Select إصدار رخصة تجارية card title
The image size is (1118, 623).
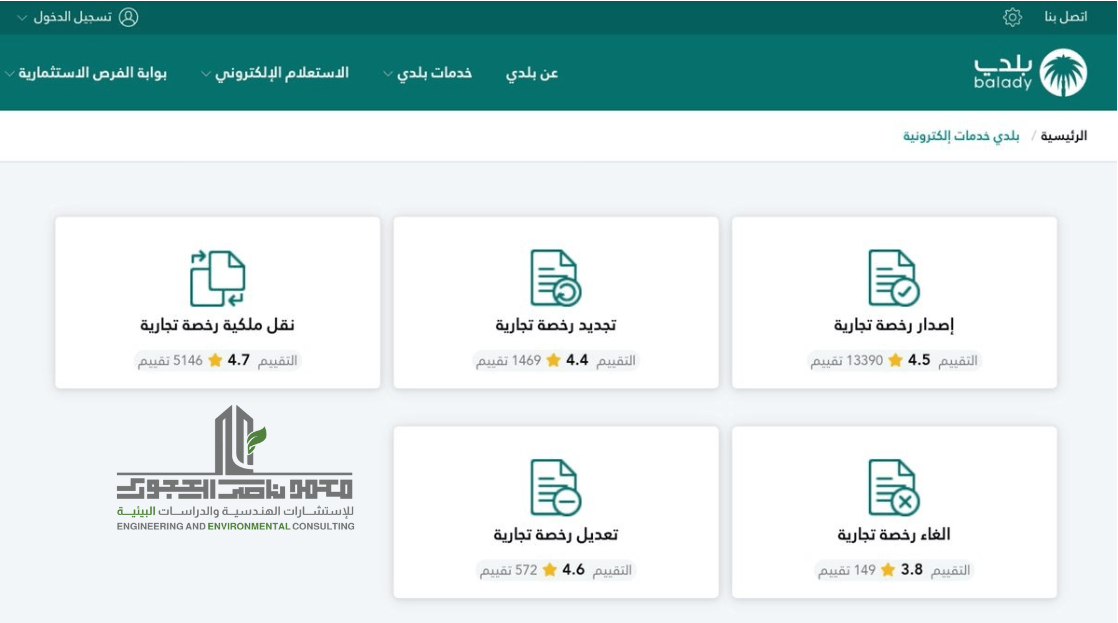894,326
